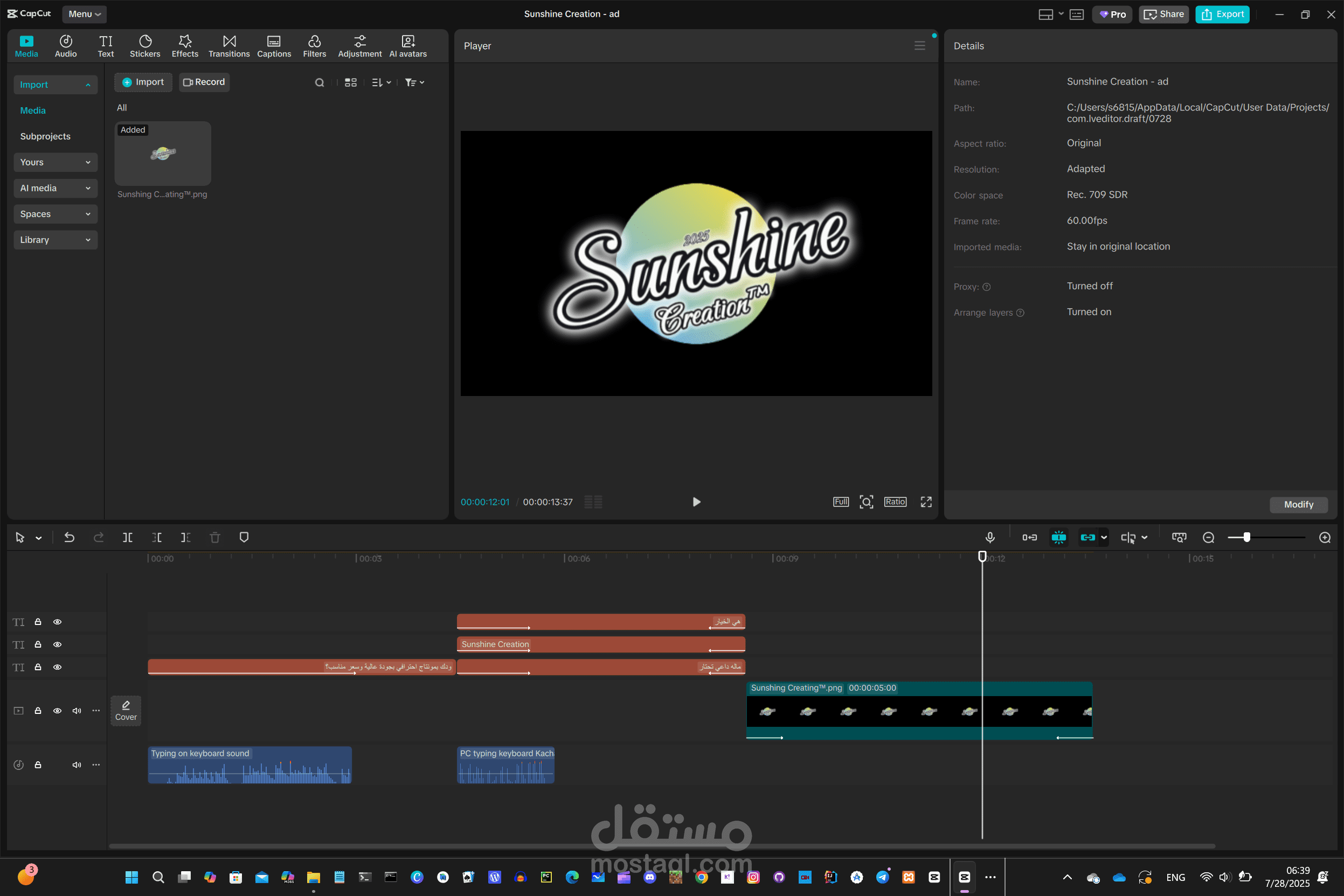Enter fullscreen player mode

[926, 502]
